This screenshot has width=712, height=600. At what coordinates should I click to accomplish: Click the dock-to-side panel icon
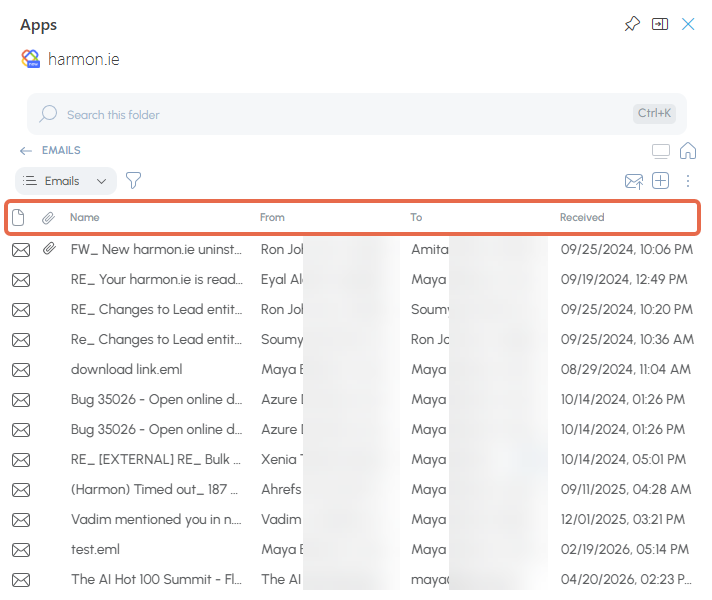(x=660, y=24)
